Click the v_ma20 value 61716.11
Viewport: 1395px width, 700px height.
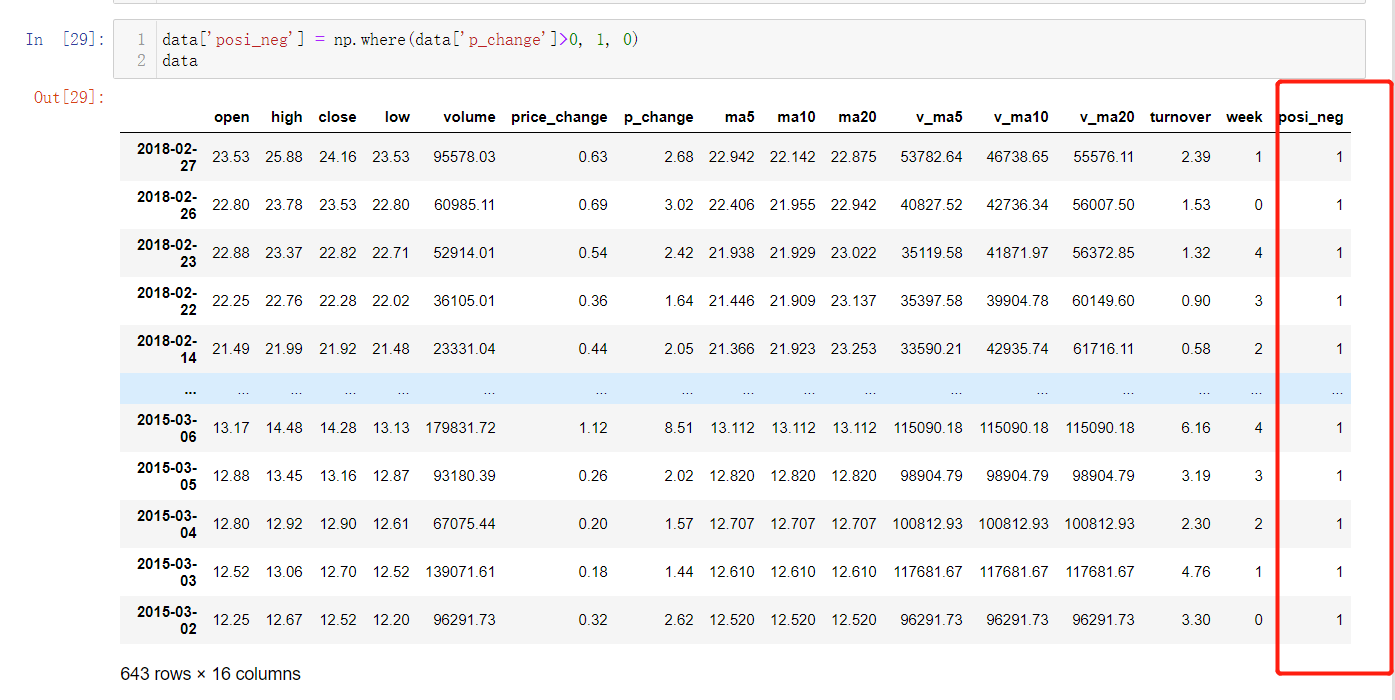[1104, 349]
